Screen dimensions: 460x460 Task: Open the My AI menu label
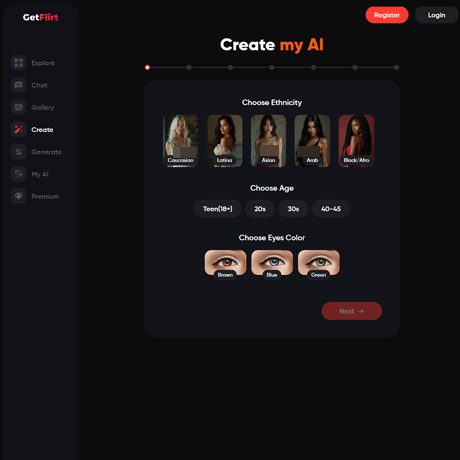pos(40,174)
